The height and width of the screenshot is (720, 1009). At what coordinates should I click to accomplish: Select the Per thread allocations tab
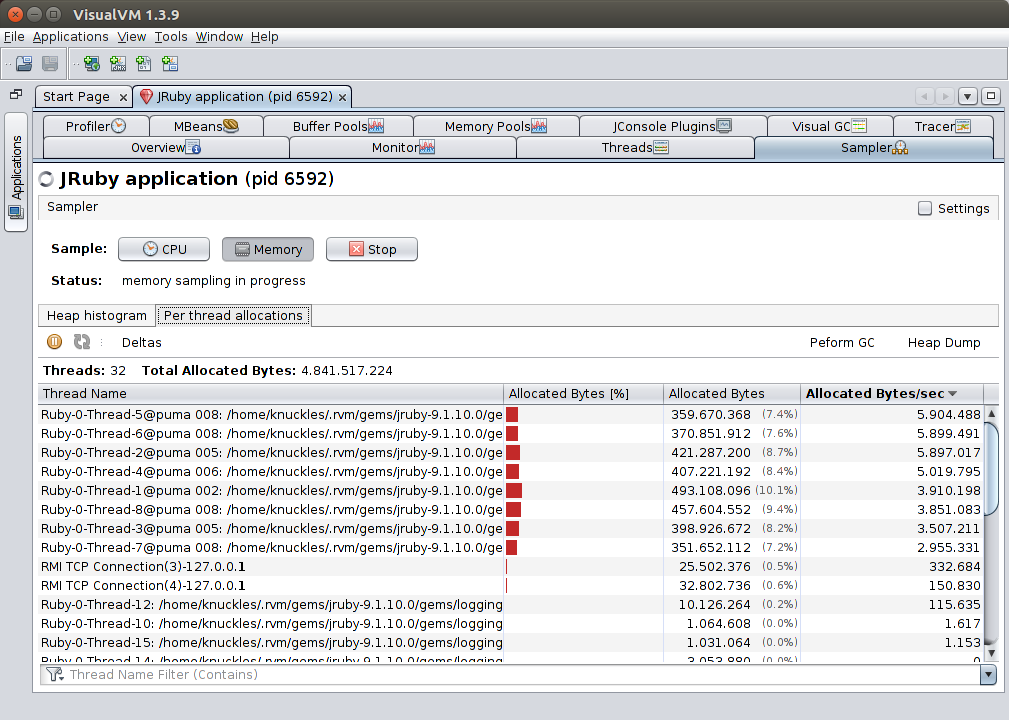[x=234, y=315]
